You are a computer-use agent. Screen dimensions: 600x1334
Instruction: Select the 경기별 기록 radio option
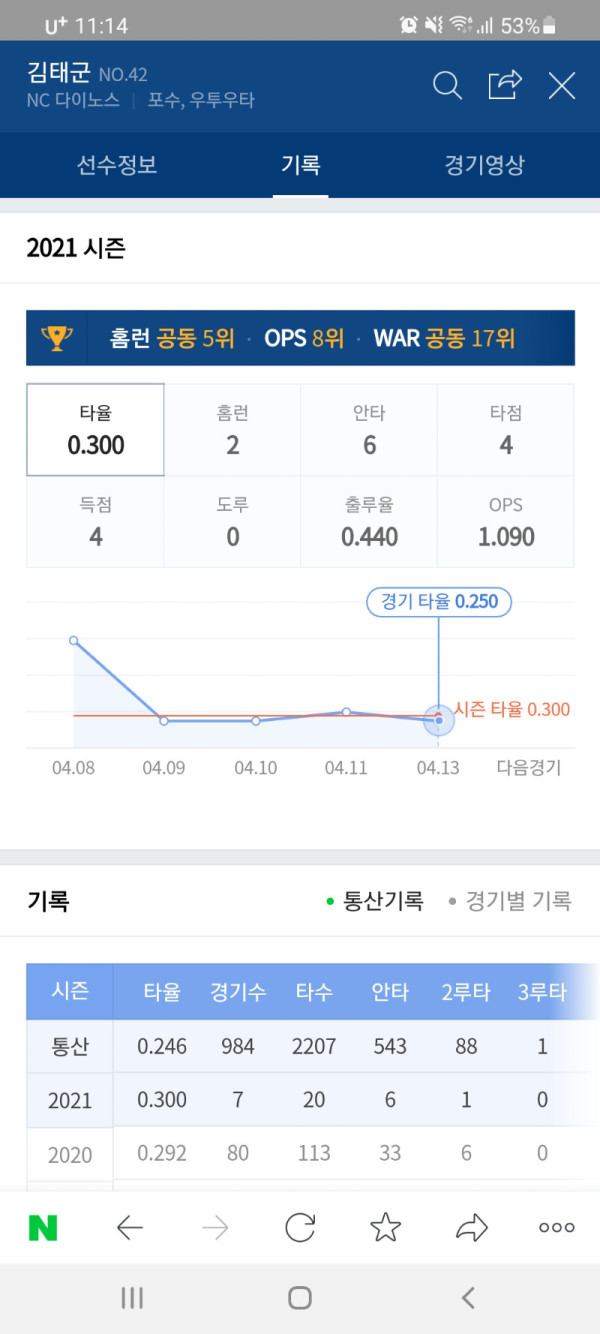coord(510,901)
